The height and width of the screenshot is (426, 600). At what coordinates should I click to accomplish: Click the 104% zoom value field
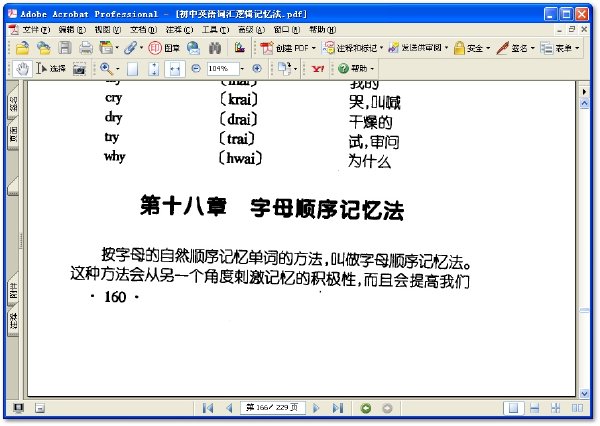tap(223, 69)
